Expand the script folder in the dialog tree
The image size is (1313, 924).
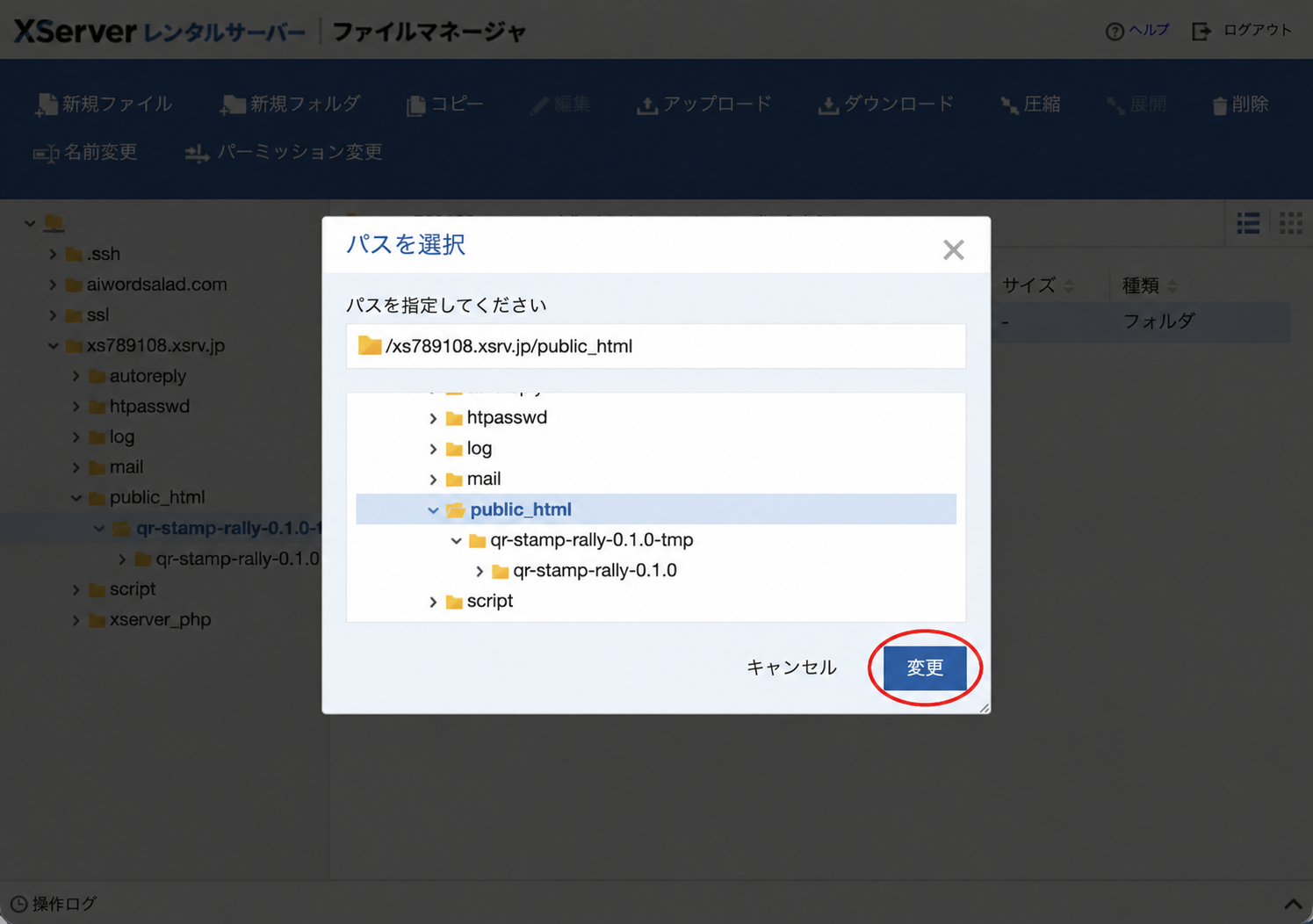(x=433, y=602)
